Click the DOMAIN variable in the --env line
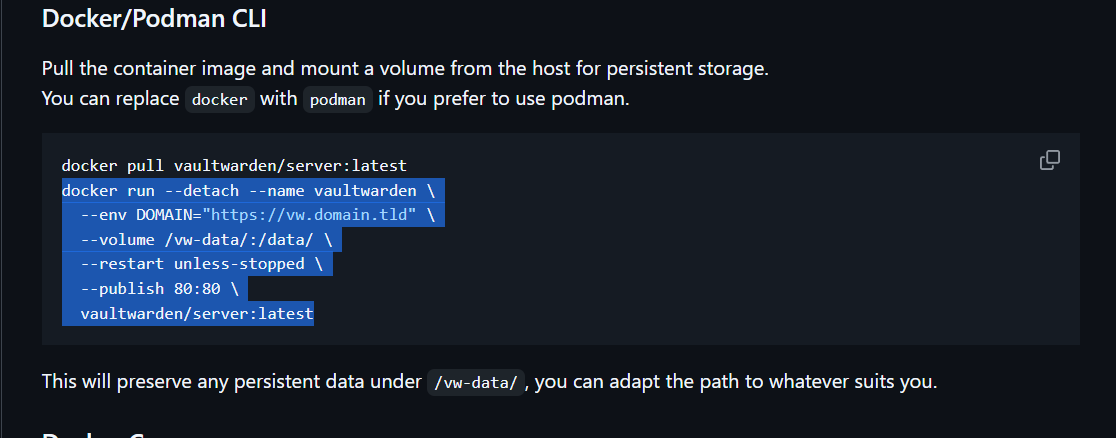The width and height of the screenshot is (1116, 438). click(x=164, y=215)
